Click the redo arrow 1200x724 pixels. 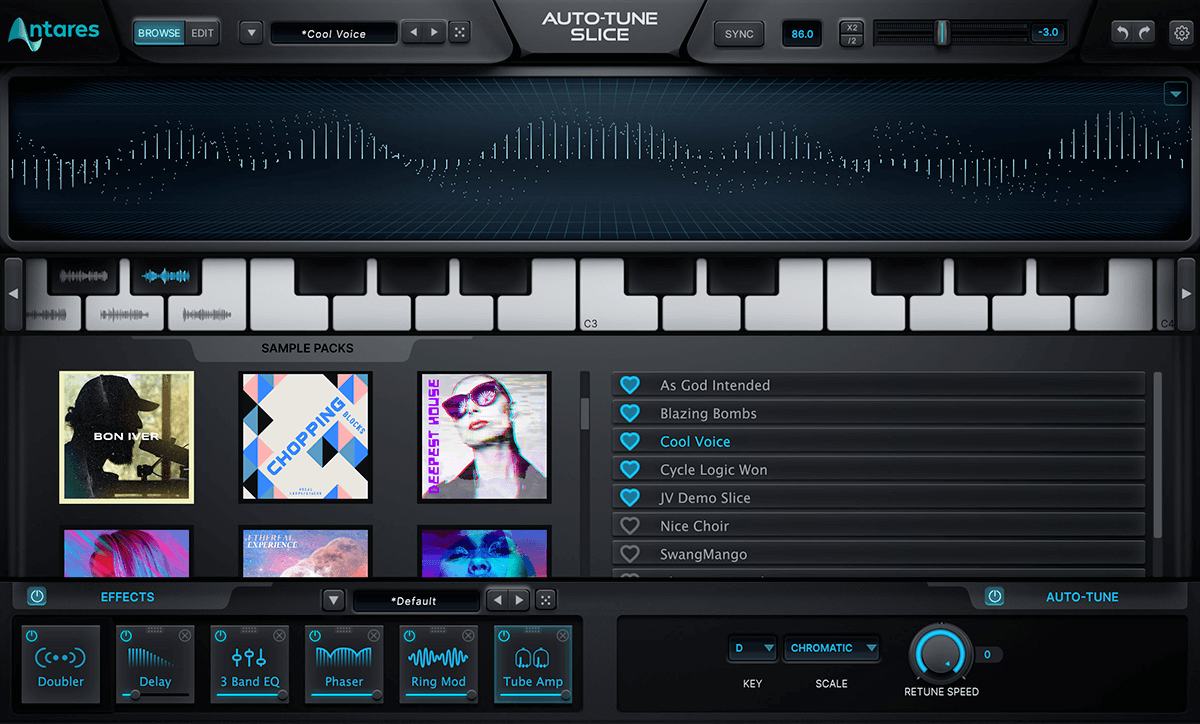1146,33
